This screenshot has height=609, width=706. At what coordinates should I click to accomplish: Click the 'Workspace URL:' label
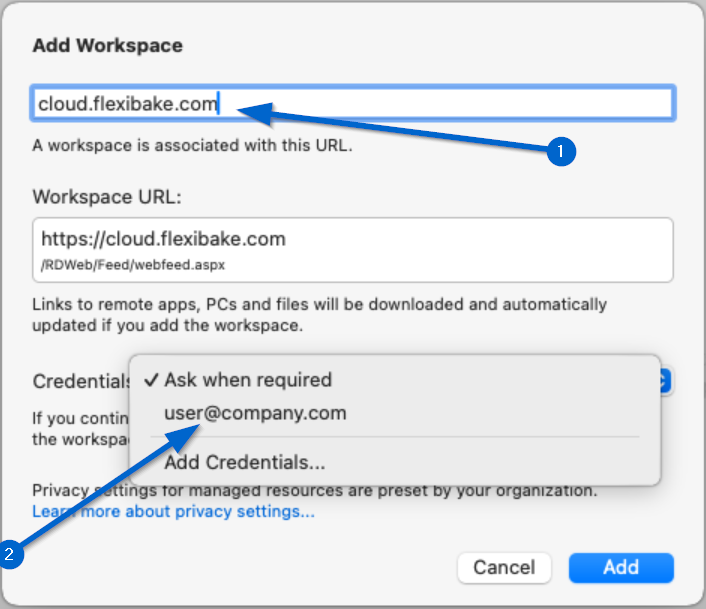(x=107, y=197)
